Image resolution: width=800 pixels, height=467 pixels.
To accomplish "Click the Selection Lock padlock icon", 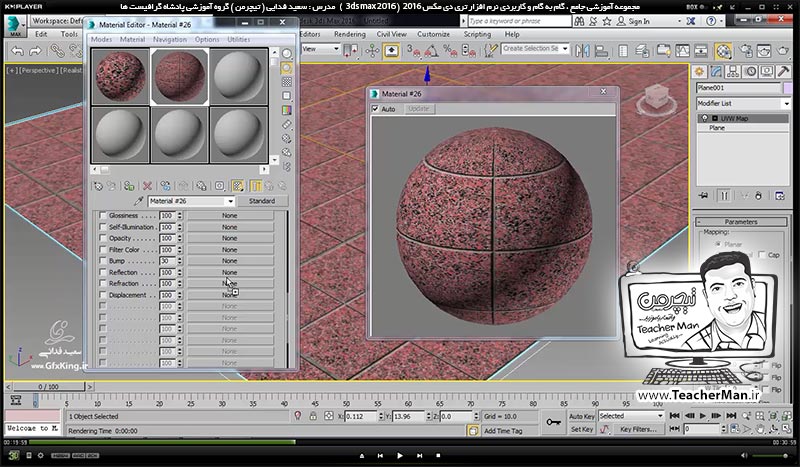I will coord(313,416).
